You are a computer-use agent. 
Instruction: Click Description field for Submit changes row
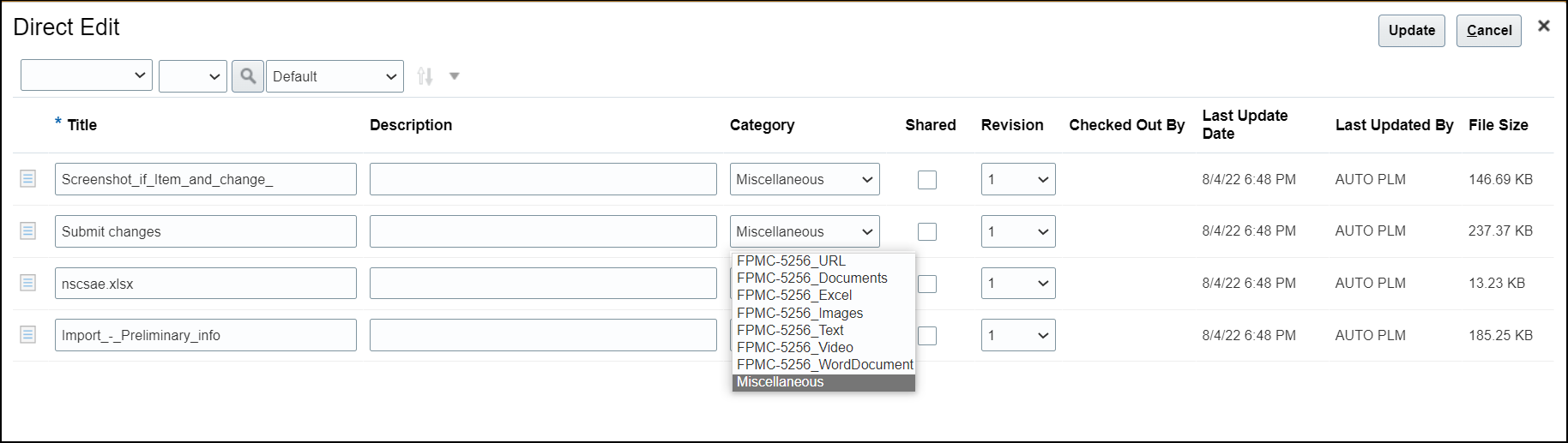pyautogui.click(x=543, y=231)
